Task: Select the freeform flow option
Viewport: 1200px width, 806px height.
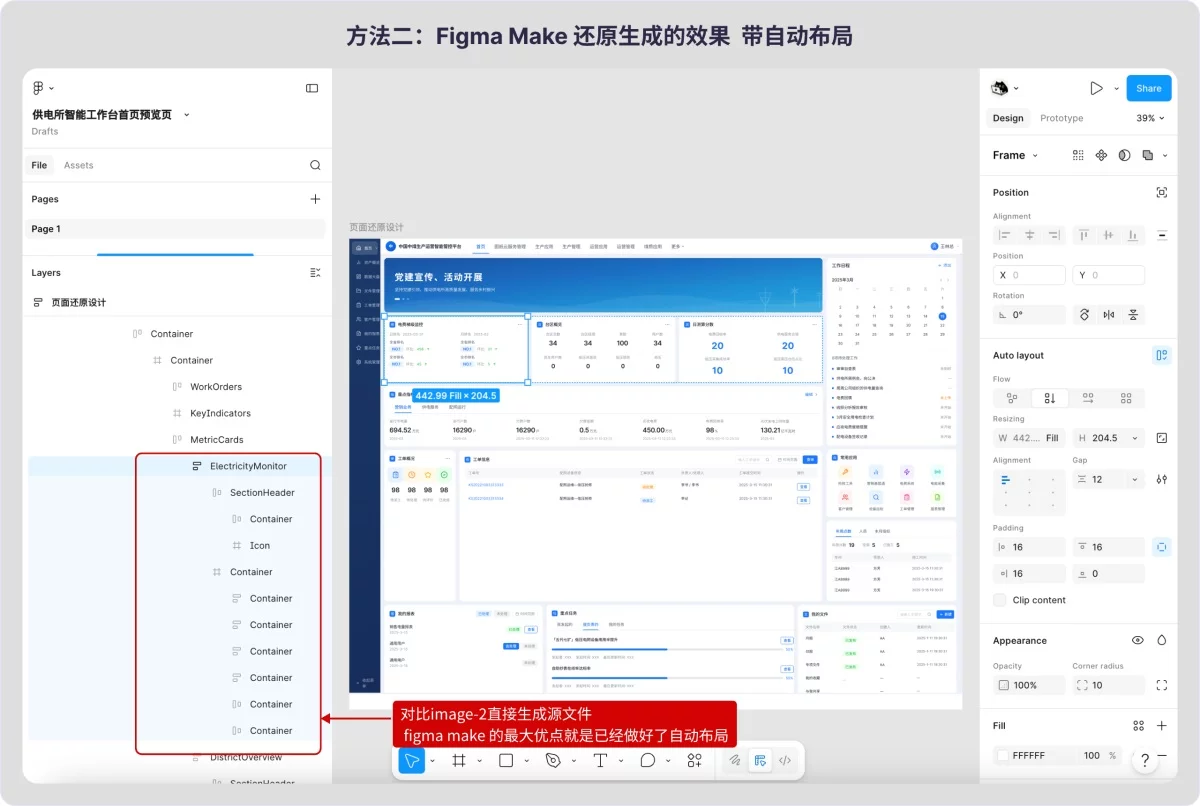Action: click(x=1012, y=398)
